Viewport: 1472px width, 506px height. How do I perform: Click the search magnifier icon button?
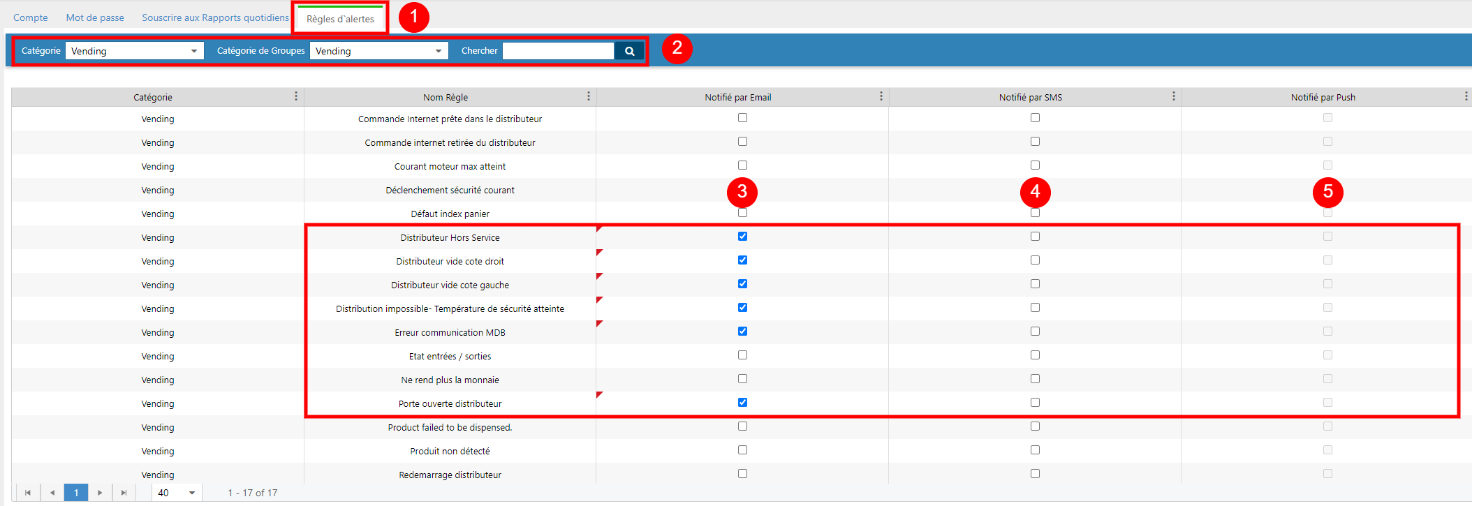pyautogui.click(x=629, y=51)
